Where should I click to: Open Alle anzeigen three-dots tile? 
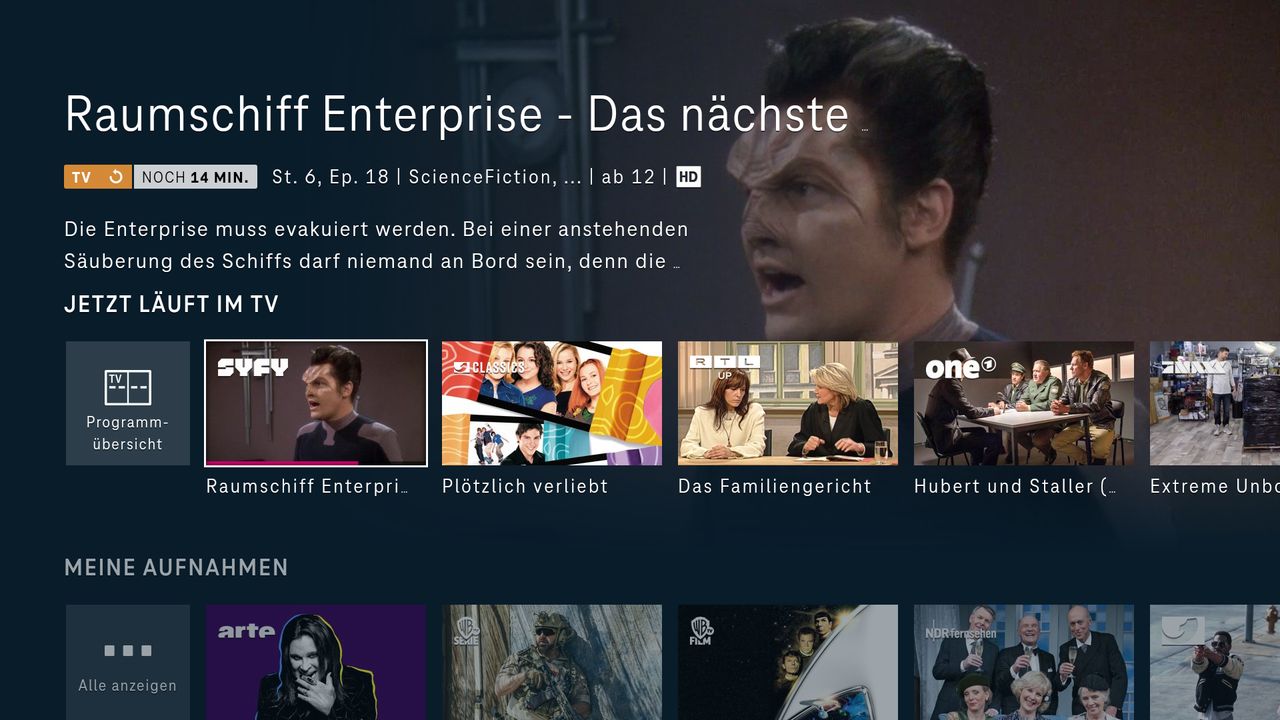pos(128,662)
